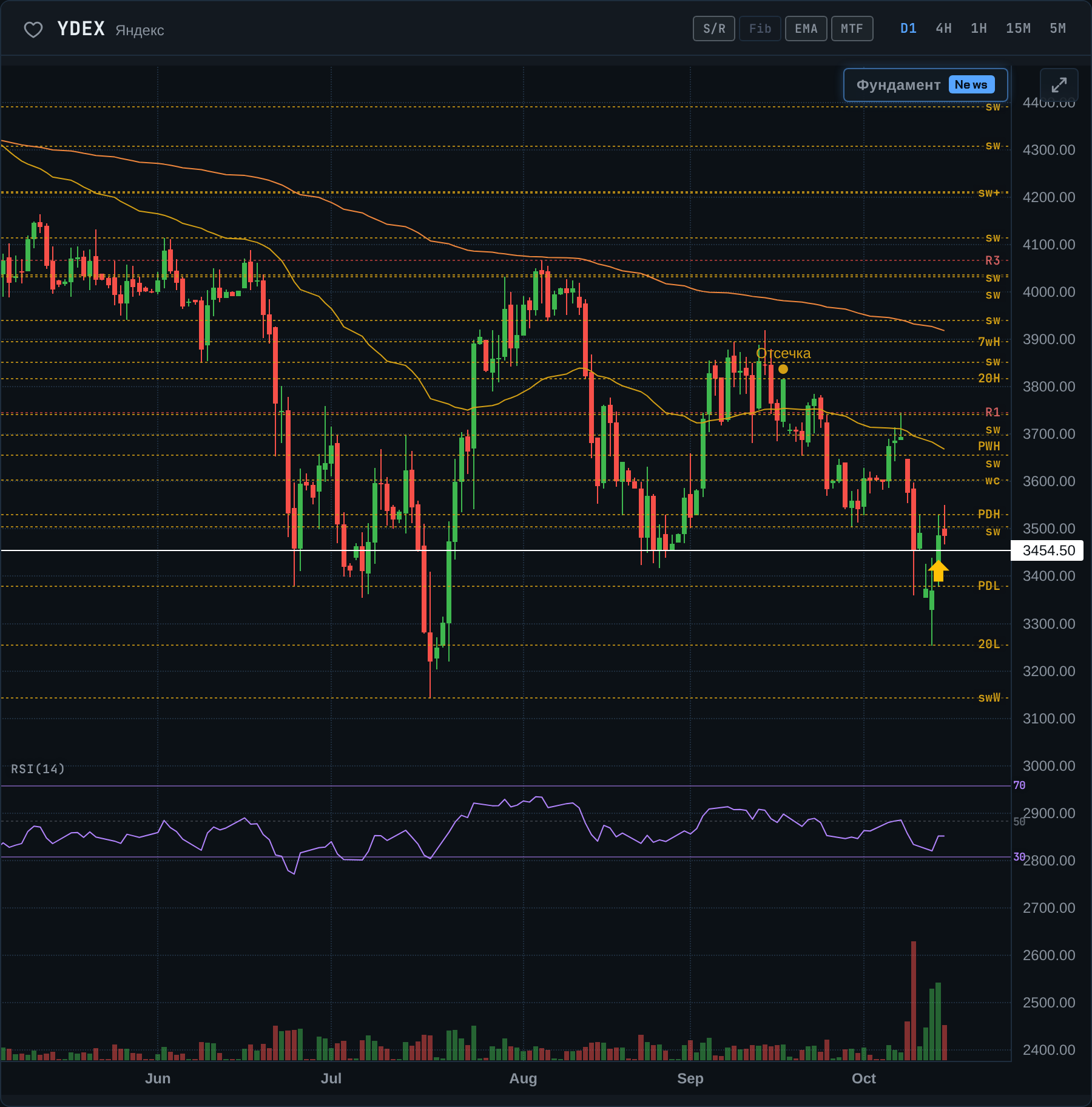This screenshot has width=1092, height=1107.
Task: Click the PDL level label
Action: click(x=989, y=586)
